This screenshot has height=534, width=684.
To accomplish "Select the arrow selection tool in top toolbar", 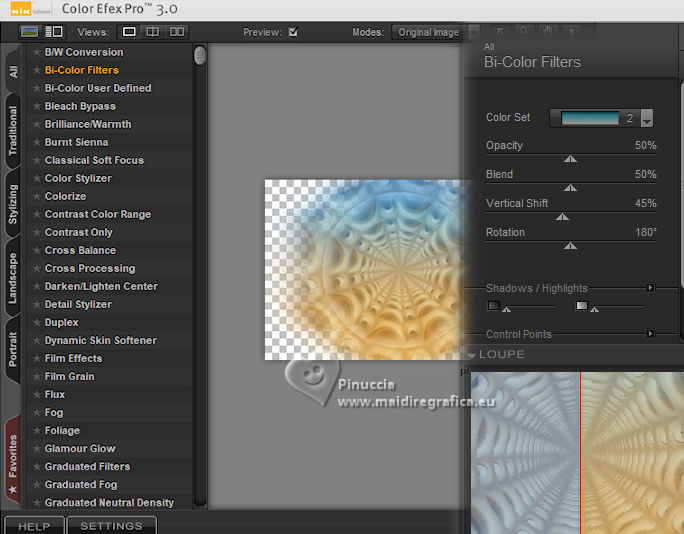I will [500, 31].
